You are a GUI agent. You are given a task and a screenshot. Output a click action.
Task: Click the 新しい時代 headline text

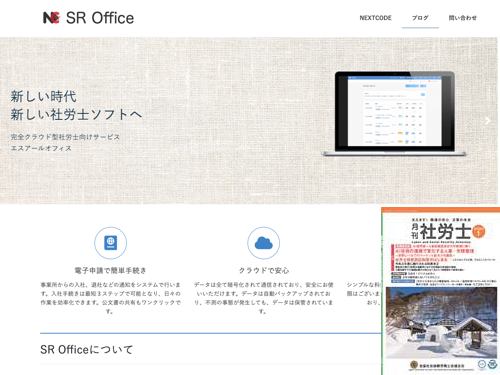(44, 96)
